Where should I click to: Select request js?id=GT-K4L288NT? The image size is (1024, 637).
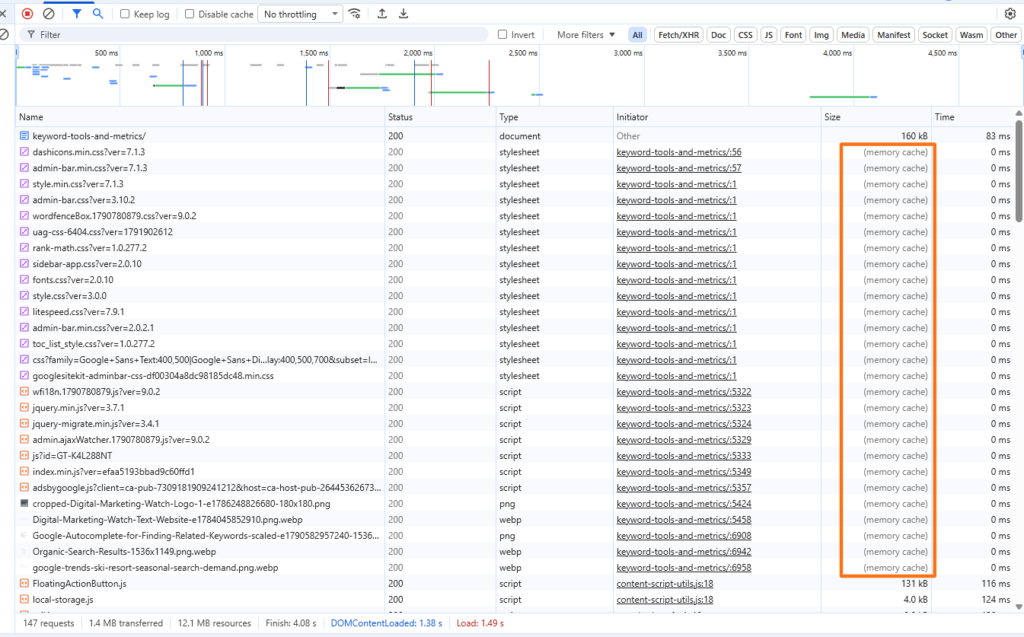click(72, 456)
